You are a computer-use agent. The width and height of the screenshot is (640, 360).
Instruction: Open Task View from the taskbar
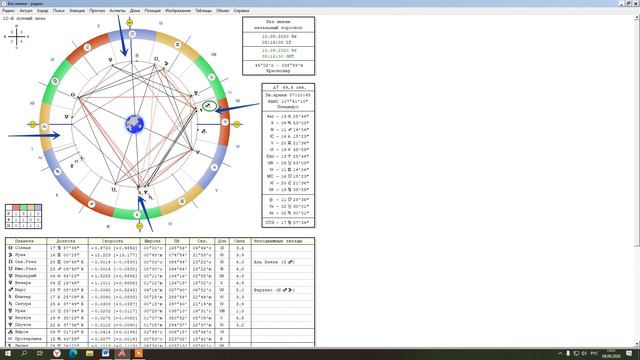tap(40, 353)
